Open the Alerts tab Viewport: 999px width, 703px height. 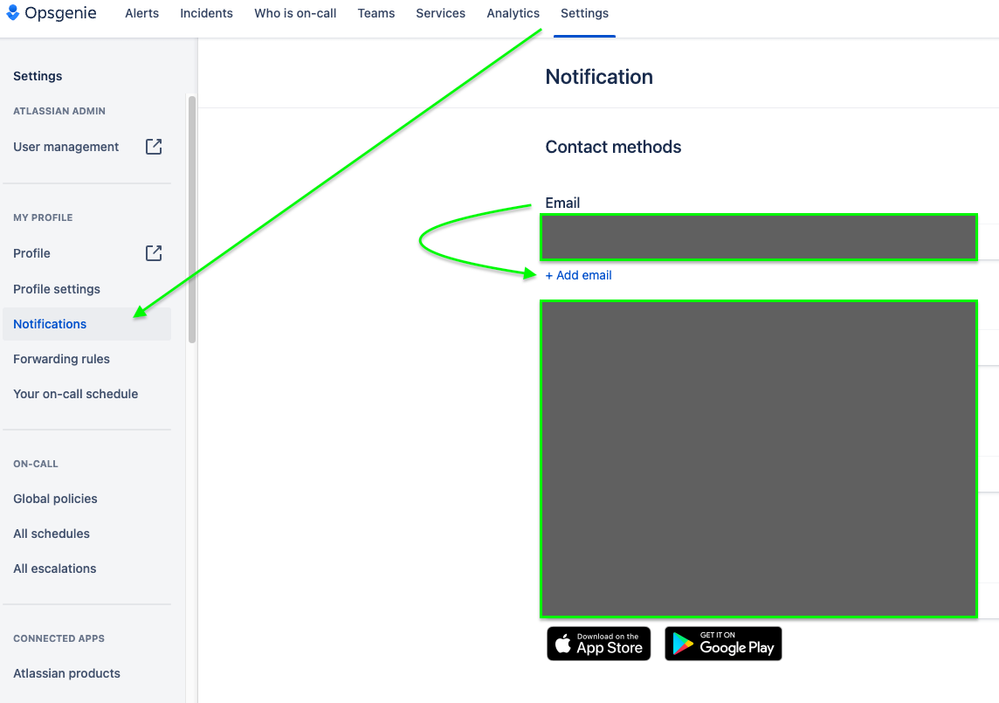141,13
